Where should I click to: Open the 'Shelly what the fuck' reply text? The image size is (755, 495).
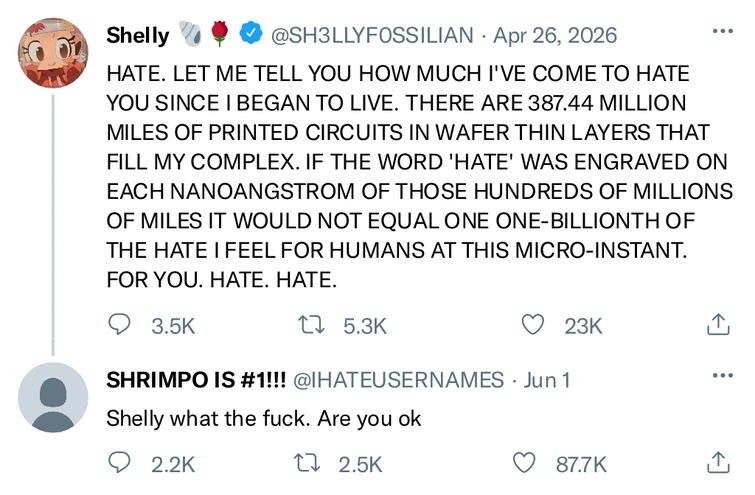coord(264,418)
